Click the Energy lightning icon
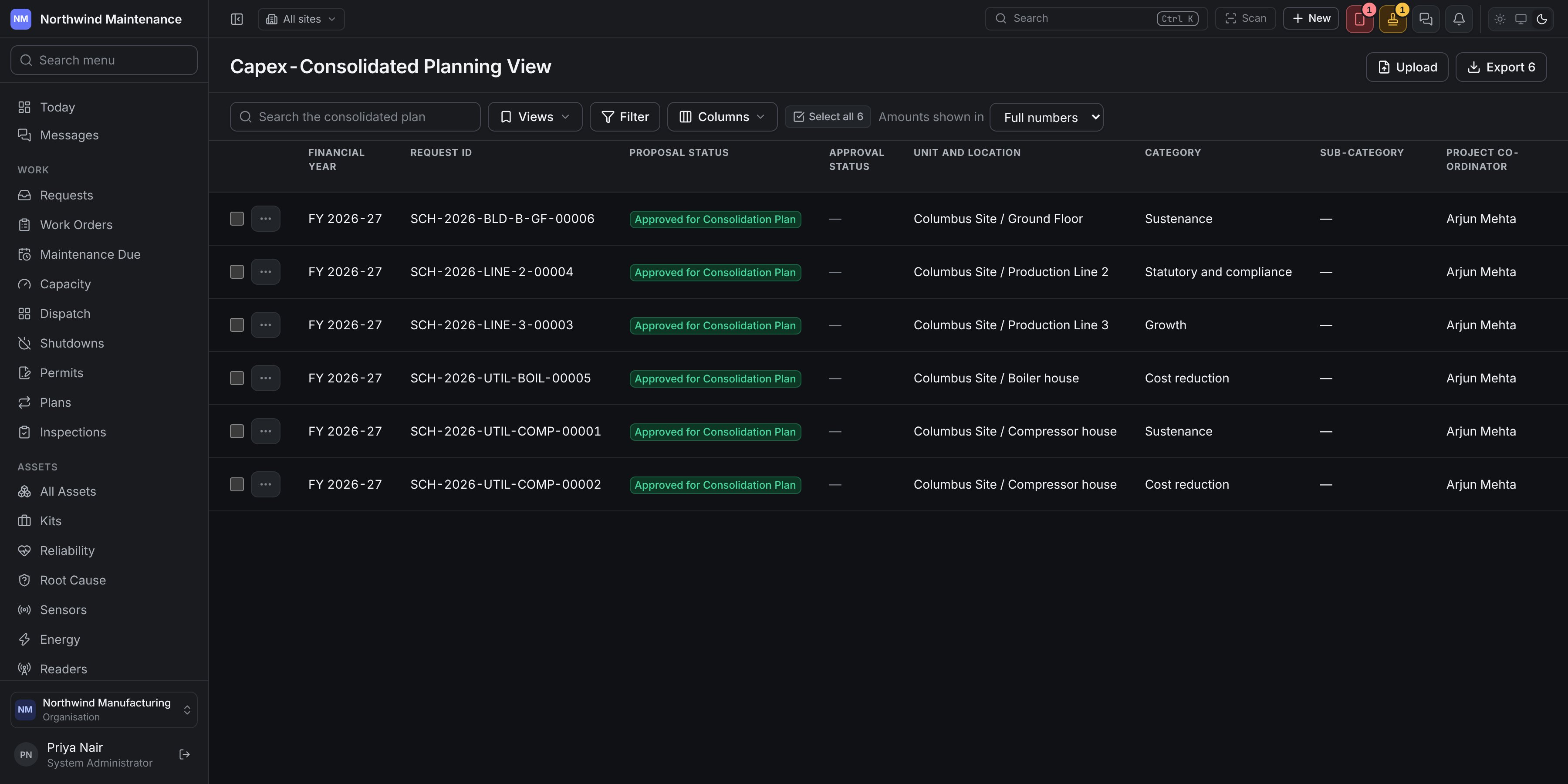 click(24, 640)
